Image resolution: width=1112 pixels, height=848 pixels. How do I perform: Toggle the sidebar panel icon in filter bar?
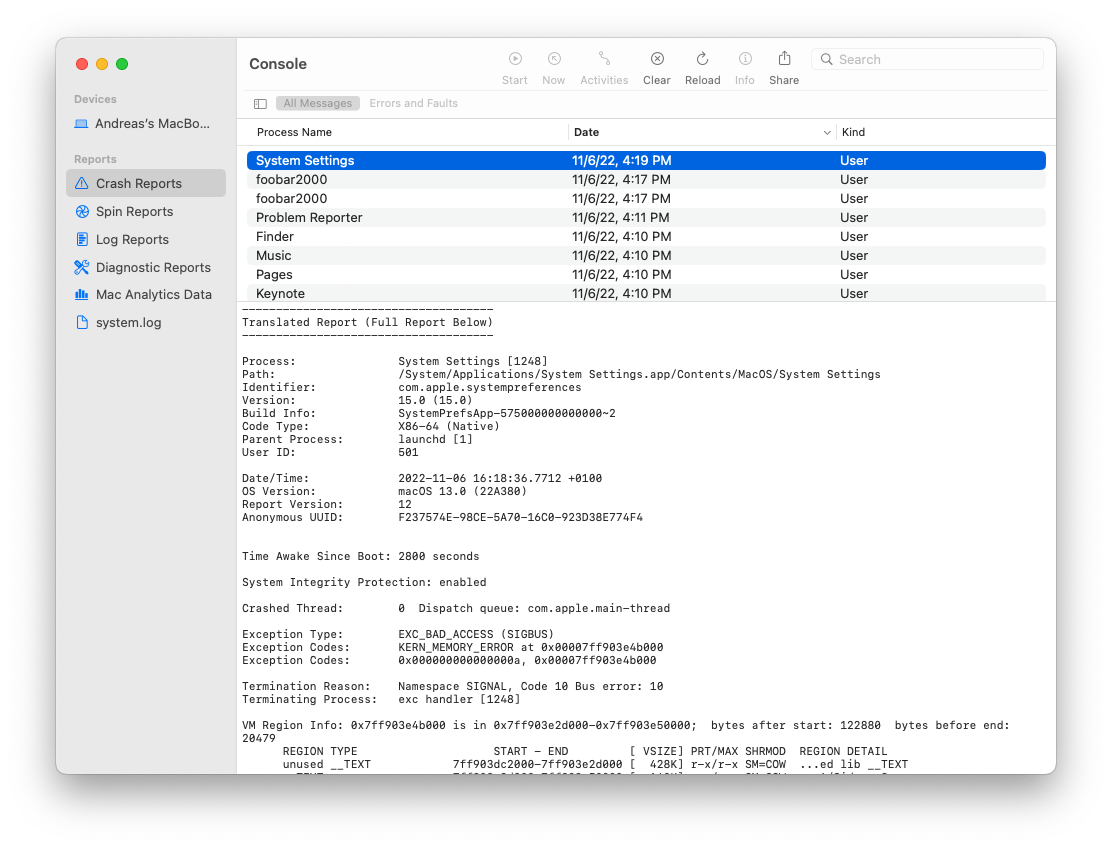(x=260, y=104)
